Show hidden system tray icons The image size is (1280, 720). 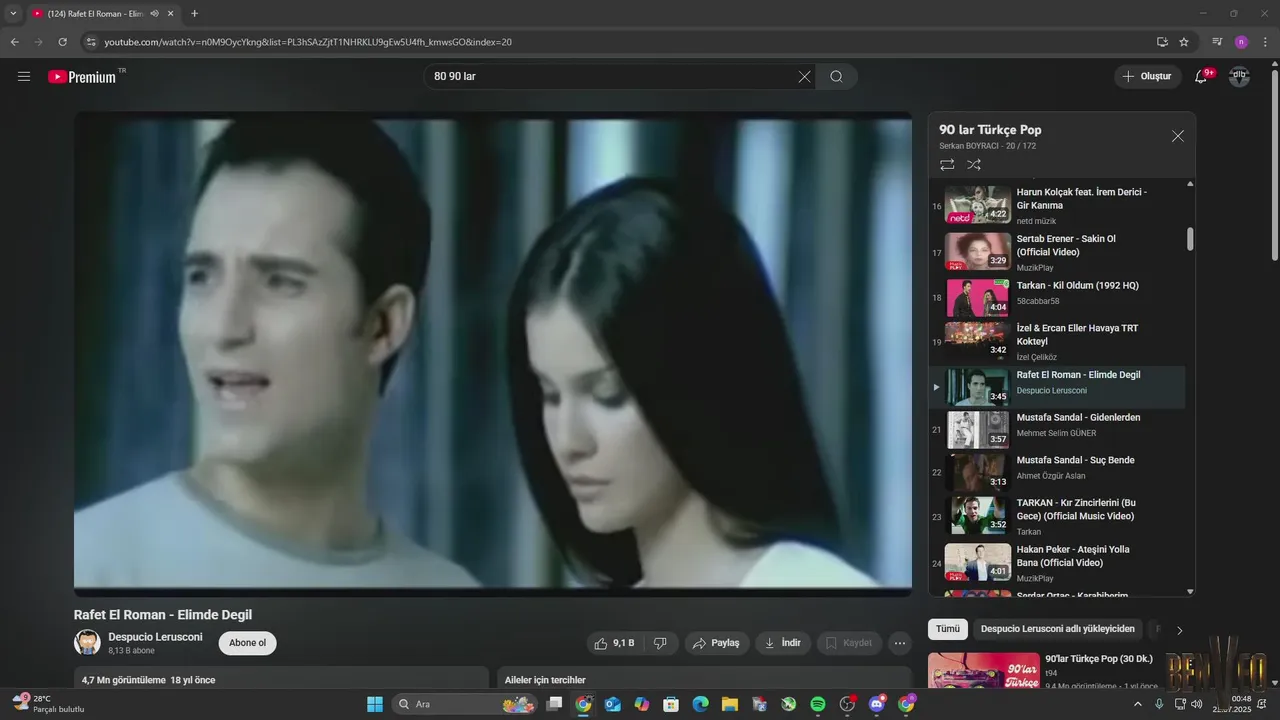coord(1138,704)
